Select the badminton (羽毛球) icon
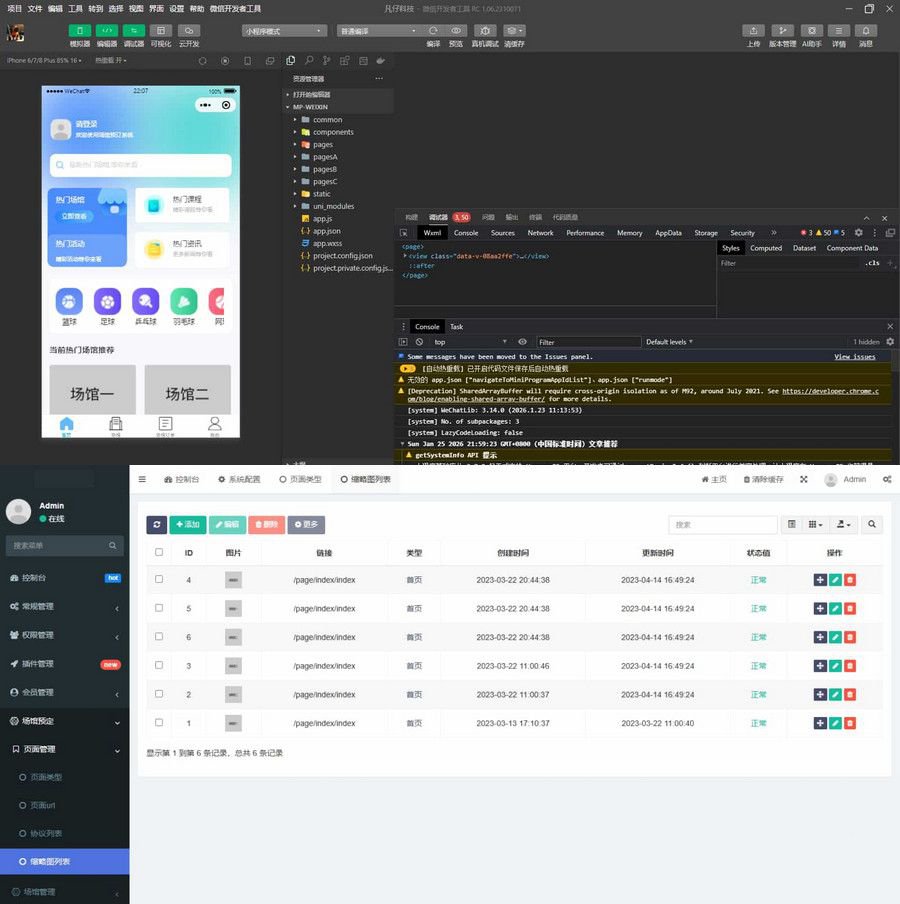Image resolution: width=900 pixels, height=904 pixels. coord(183,301)
